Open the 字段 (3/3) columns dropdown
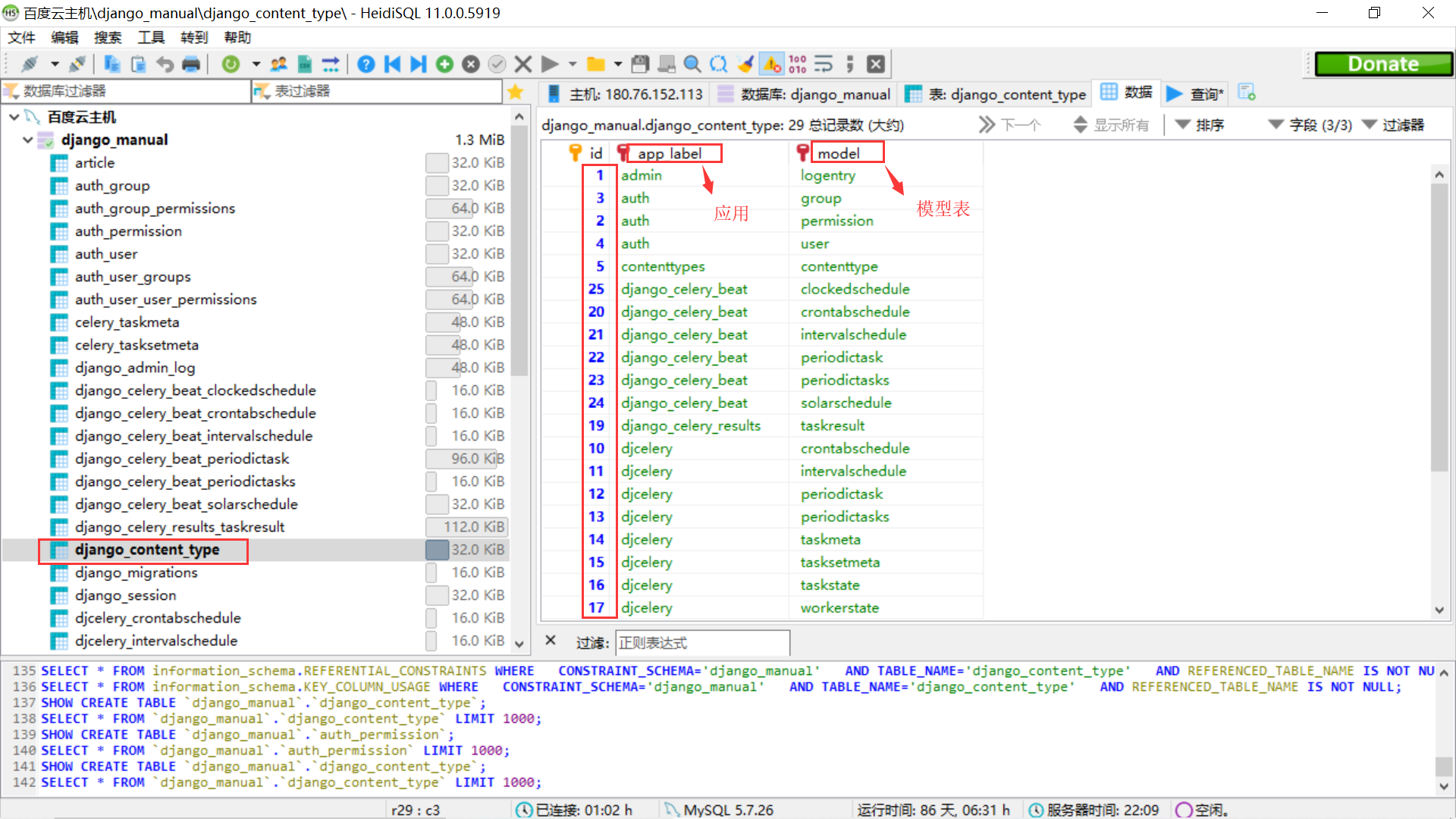Viewport: 1456px width, 819px height. tap(1310, 125)
